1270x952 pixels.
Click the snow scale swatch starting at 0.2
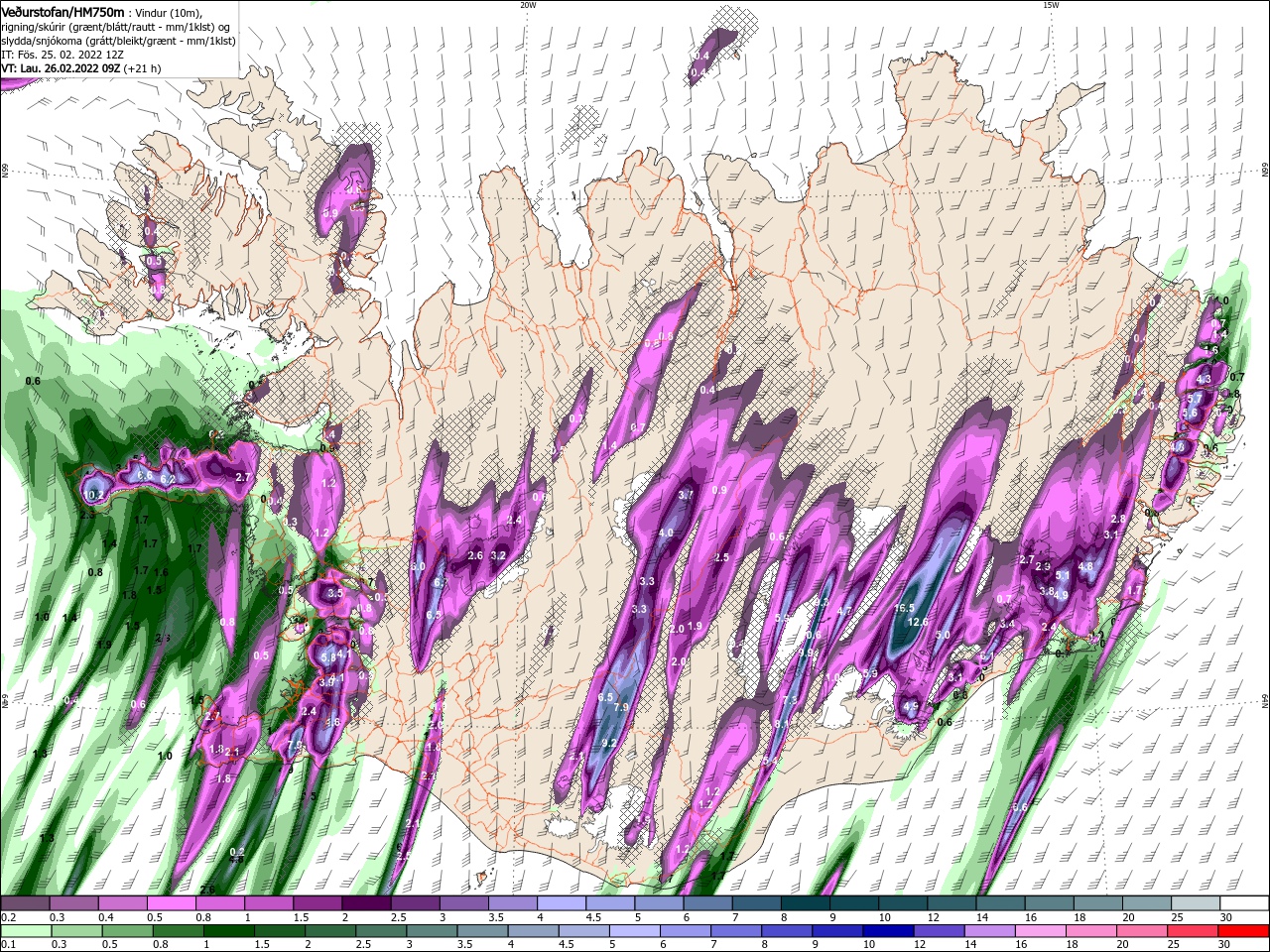25,903
